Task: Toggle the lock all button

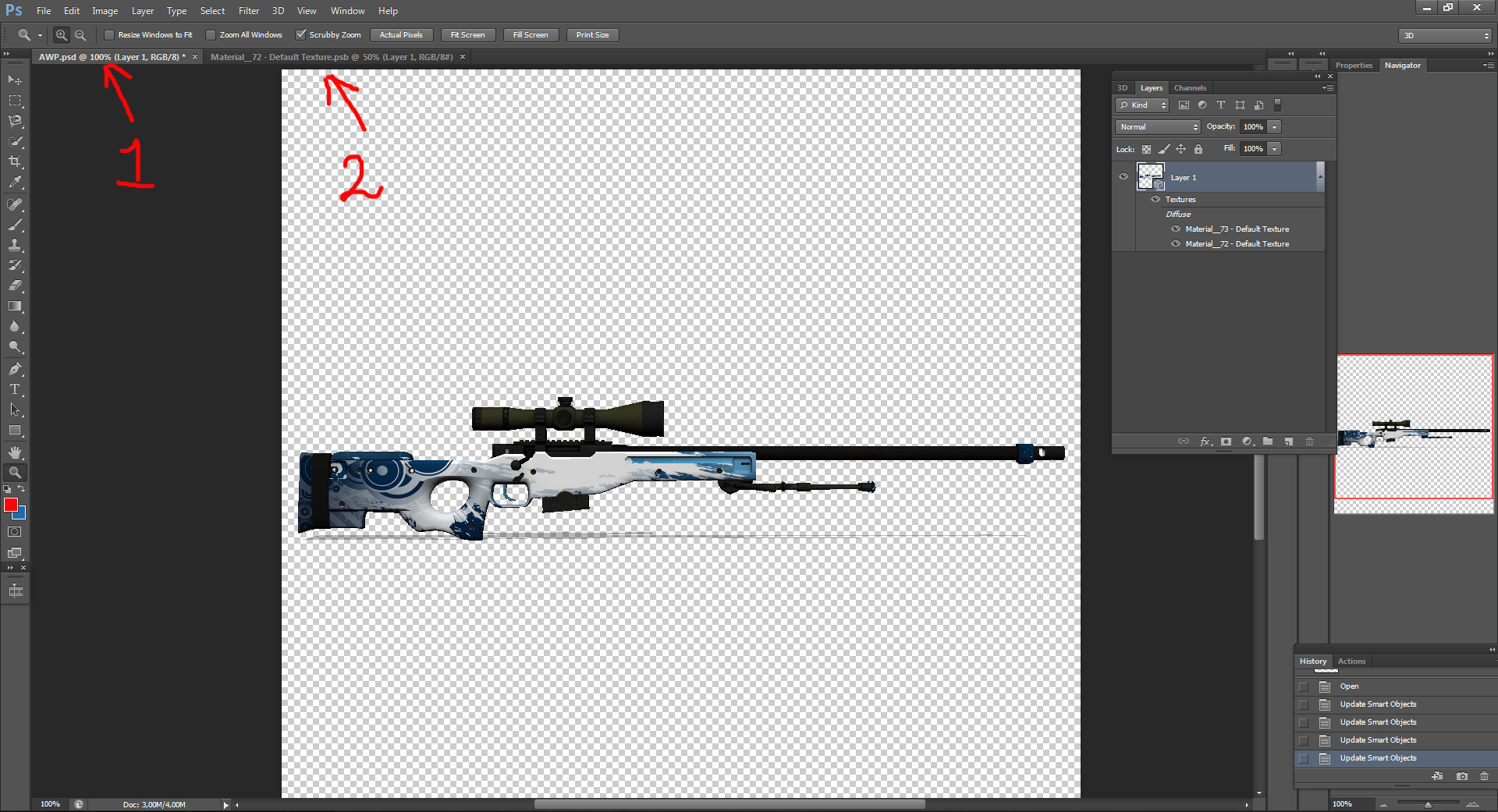Action: [1198, 149]
